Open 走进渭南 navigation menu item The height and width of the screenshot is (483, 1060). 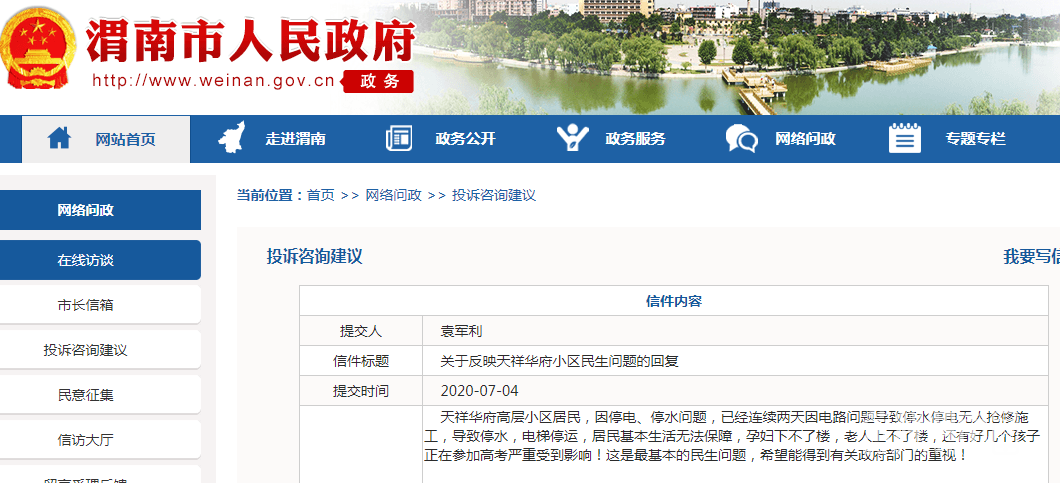[295, 140]
